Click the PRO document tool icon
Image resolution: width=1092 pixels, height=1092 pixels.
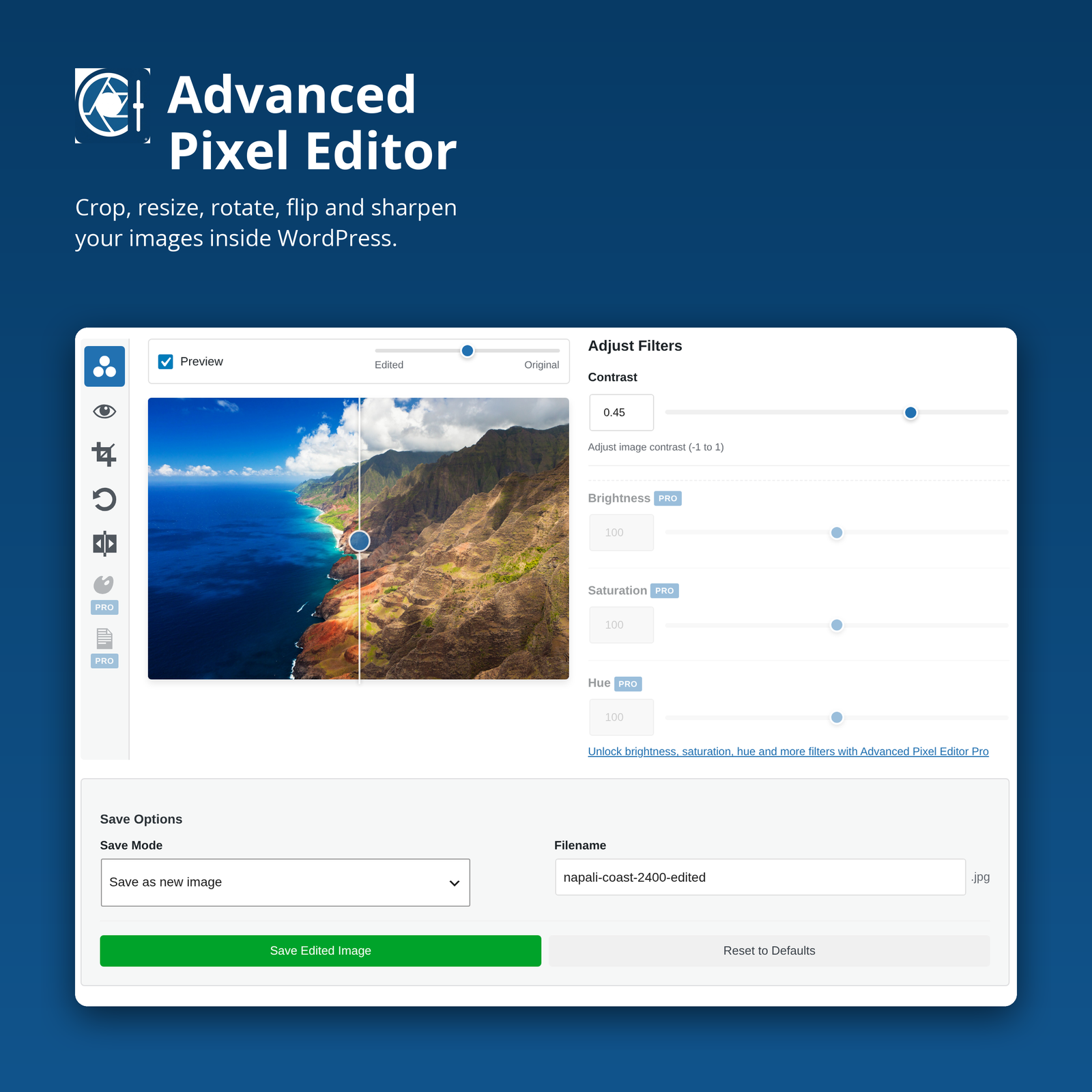tap(104, 638)
